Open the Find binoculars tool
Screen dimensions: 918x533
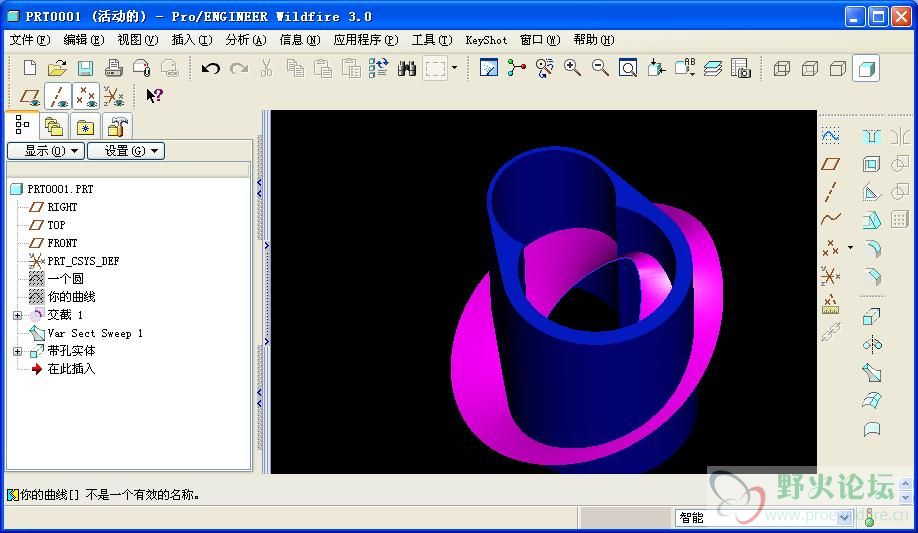pos(406,69)
